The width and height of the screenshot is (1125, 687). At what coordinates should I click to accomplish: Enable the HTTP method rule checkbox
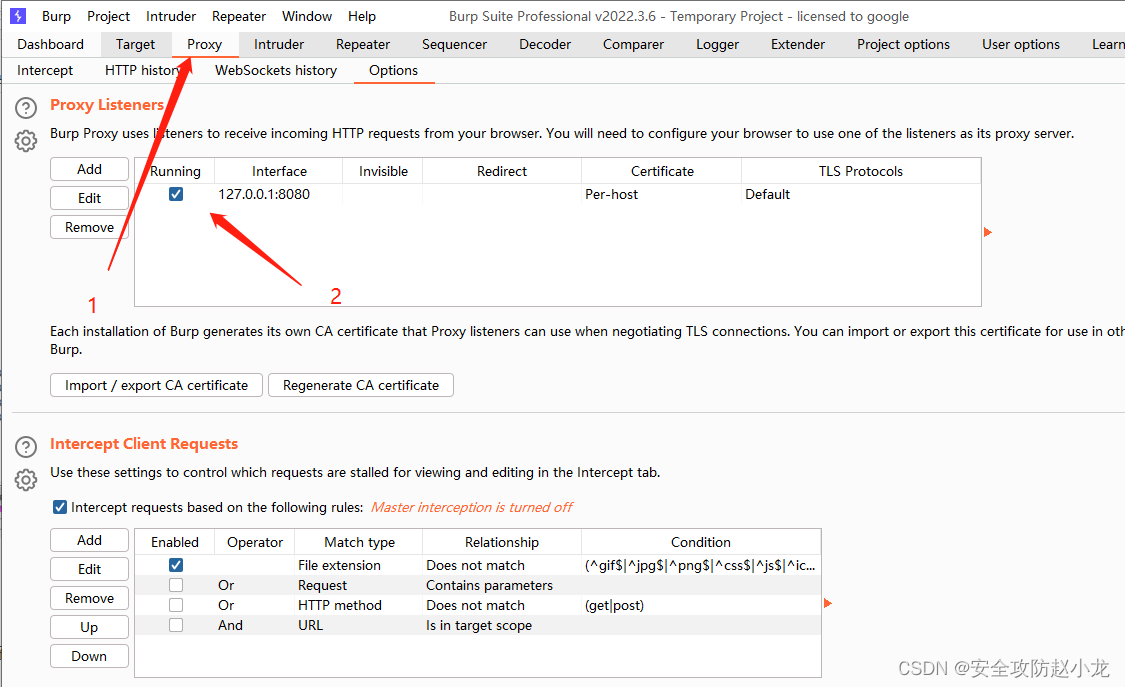click(176, 605)
